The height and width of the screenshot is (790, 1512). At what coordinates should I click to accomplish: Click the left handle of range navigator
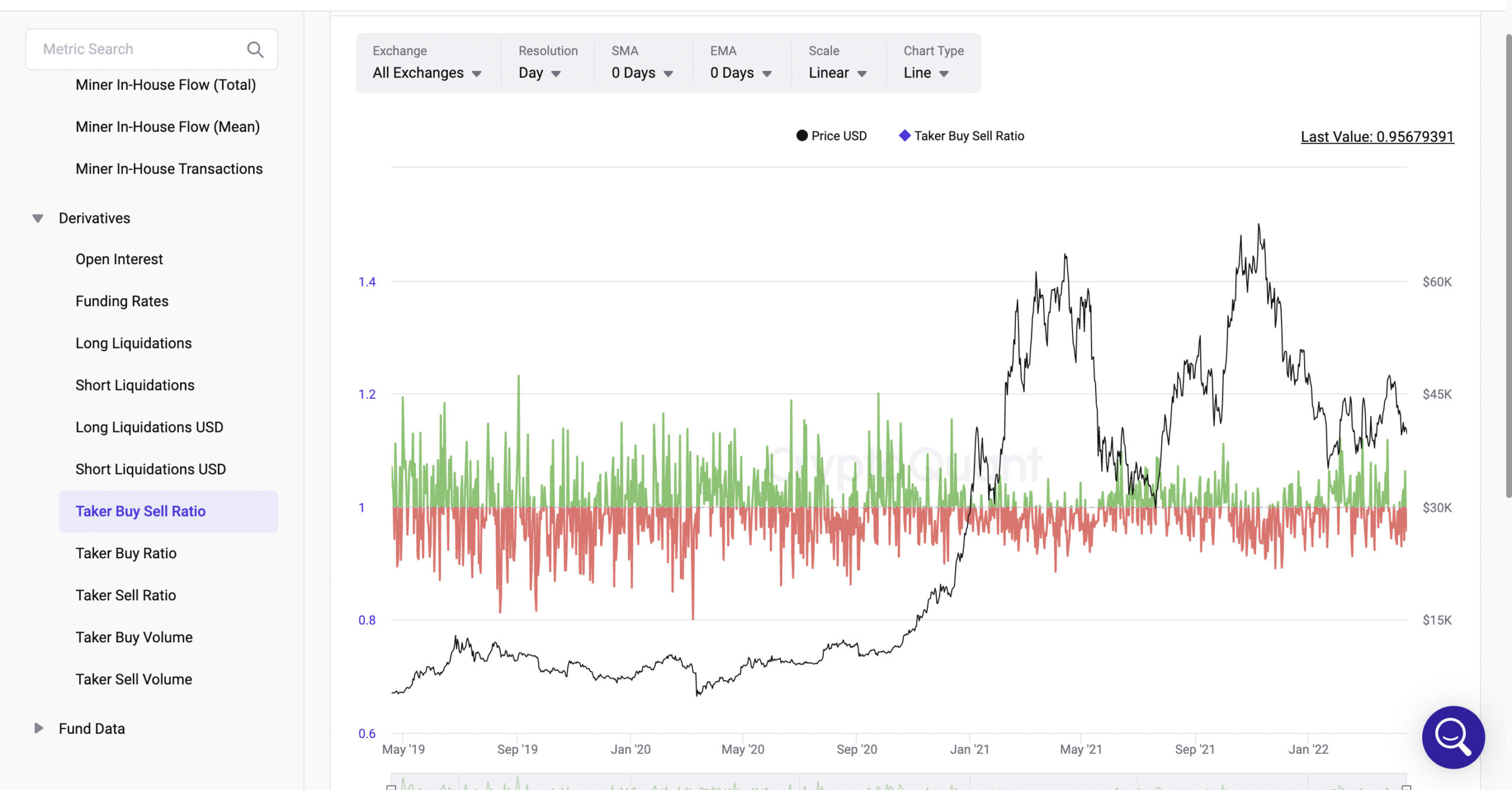tap(391, 787)
